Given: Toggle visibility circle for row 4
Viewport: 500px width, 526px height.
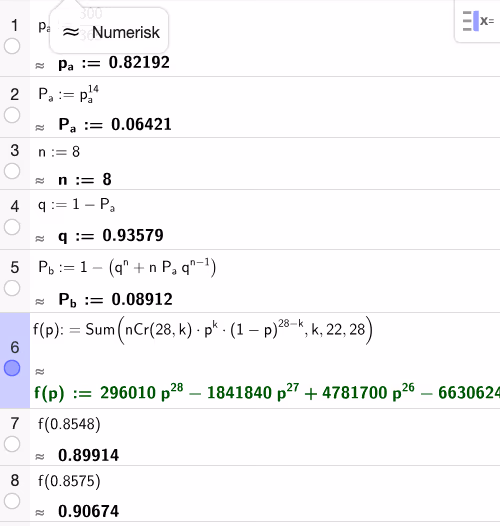Looking at the screenshot, I should [12, 227].
